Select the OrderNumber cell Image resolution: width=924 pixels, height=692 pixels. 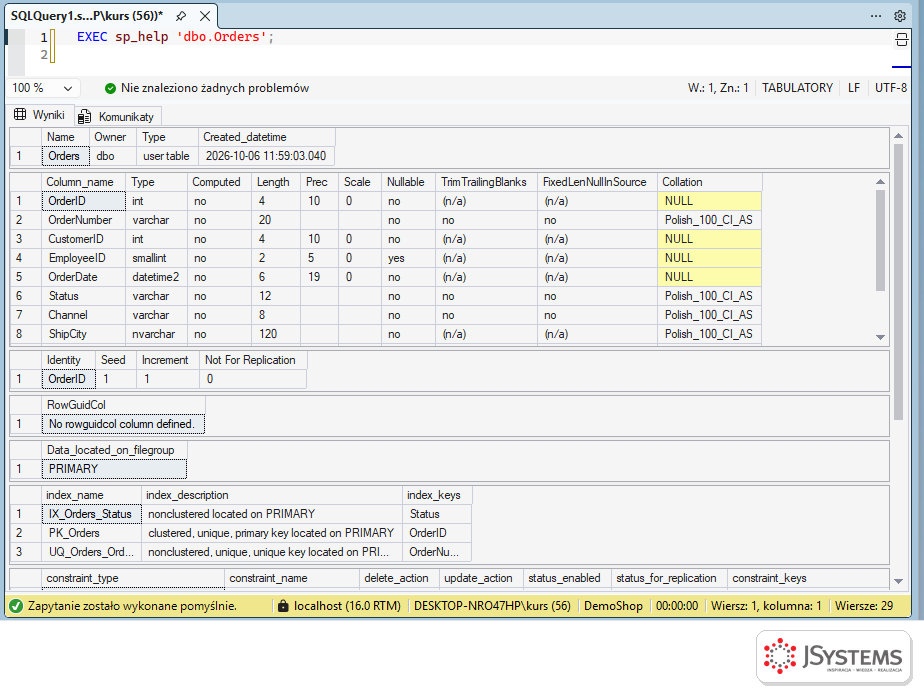pyautogui.click(x=83, y=220)
